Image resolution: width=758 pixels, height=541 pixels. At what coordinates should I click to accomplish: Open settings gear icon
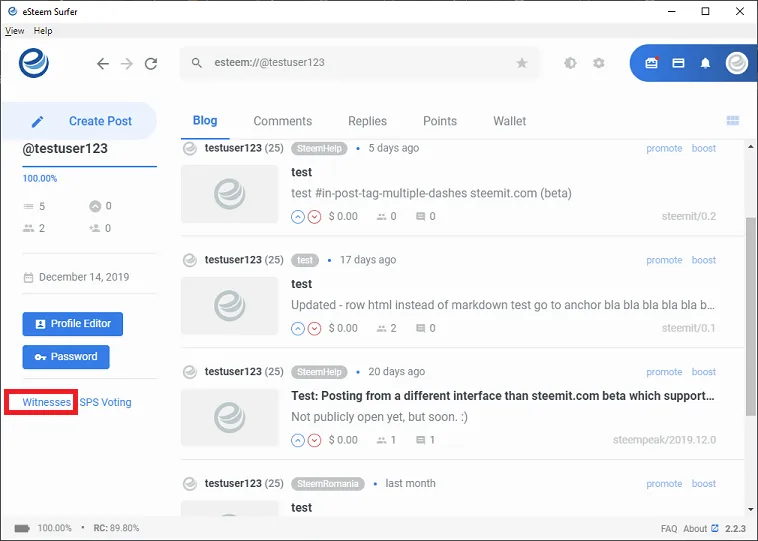[x=599, y=63]
